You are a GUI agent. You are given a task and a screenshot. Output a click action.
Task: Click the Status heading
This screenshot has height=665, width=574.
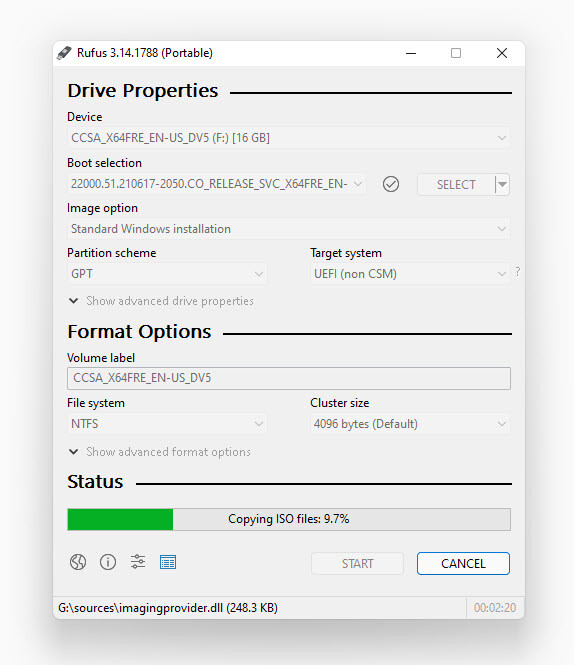point(95,482)
